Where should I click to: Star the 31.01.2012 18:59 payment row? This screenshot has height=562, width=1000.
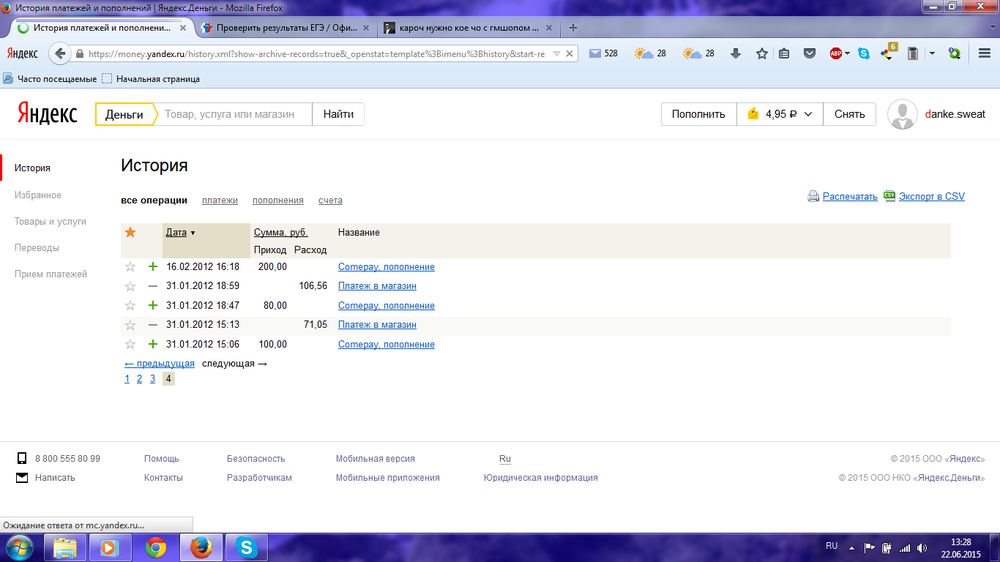(x=129, y=286)
